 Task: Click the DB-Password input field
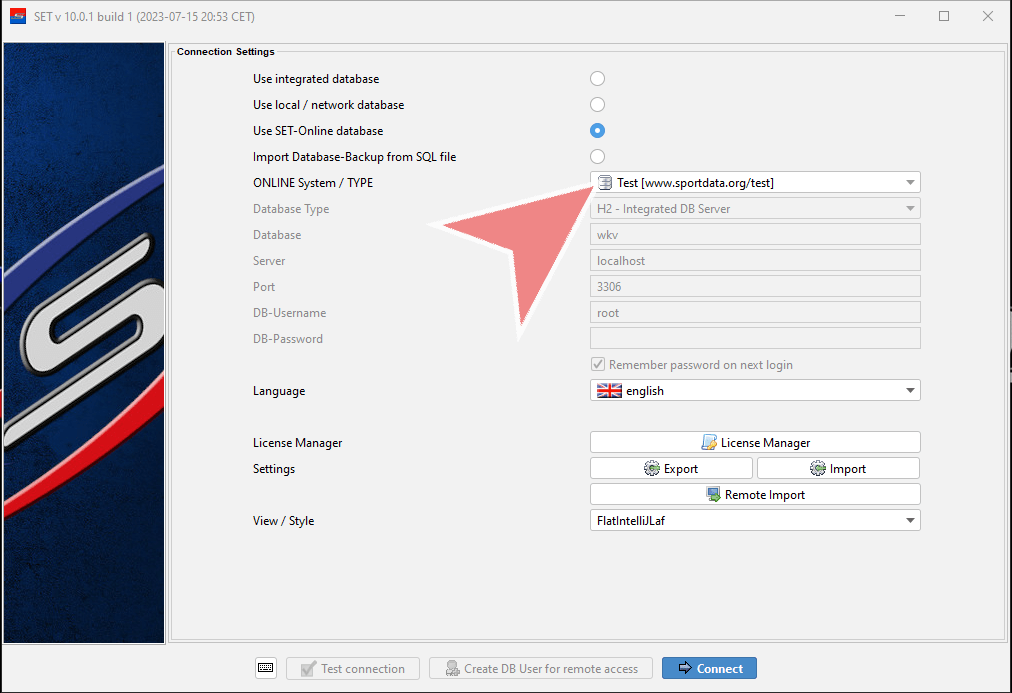755,339
